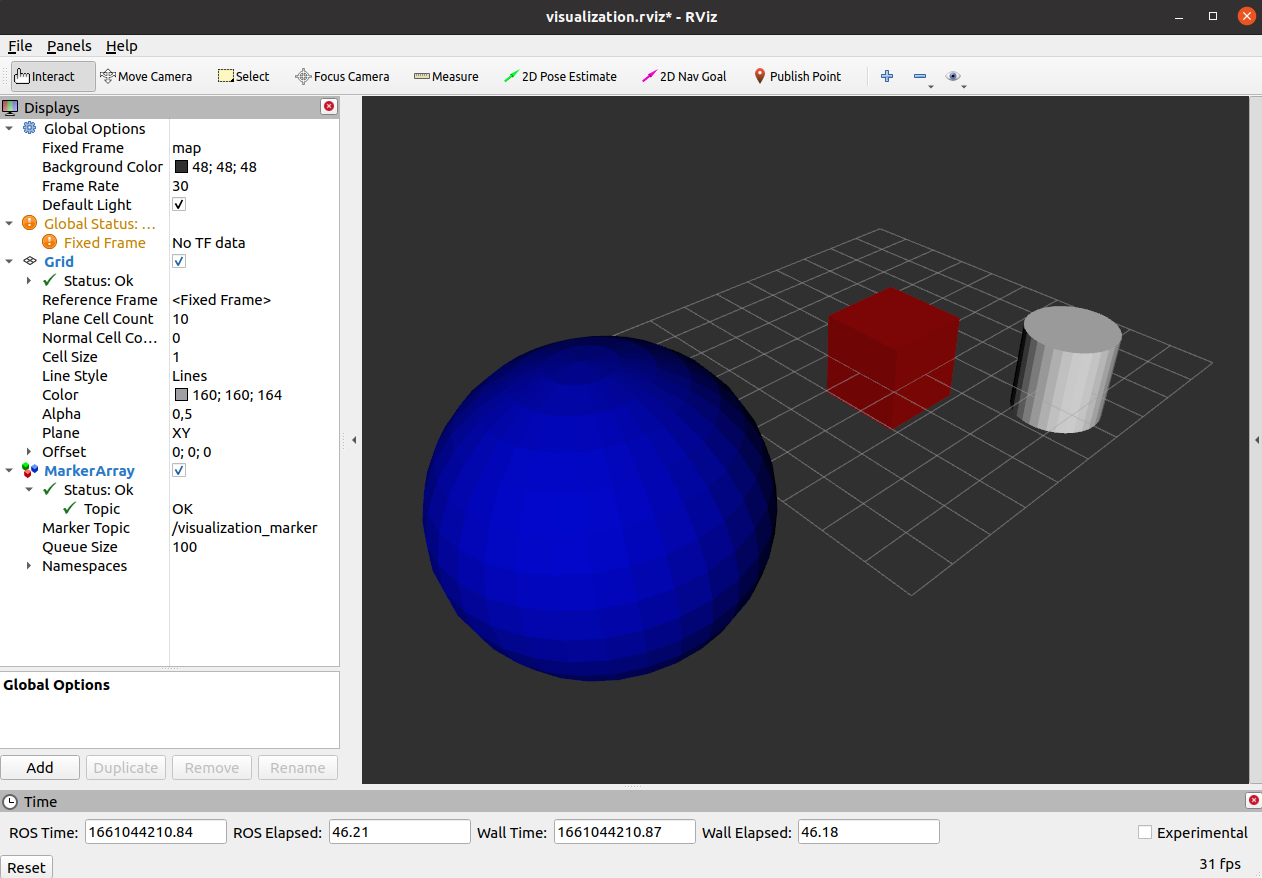Close the Displays panel
1262x878 pixels.
[x=329, y=106]
